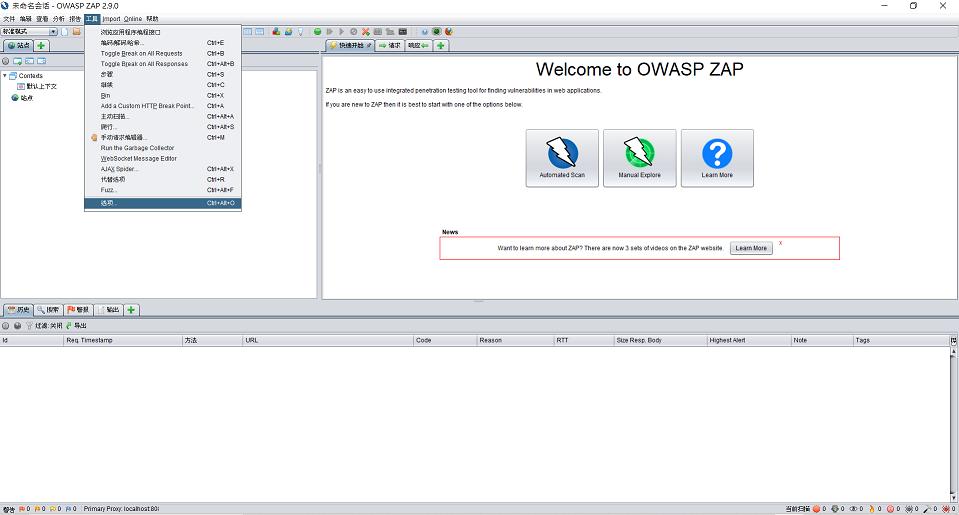Click the light bulb toolbar icon
This screenshot has height=515, width=959.
(x=300, y=31)
